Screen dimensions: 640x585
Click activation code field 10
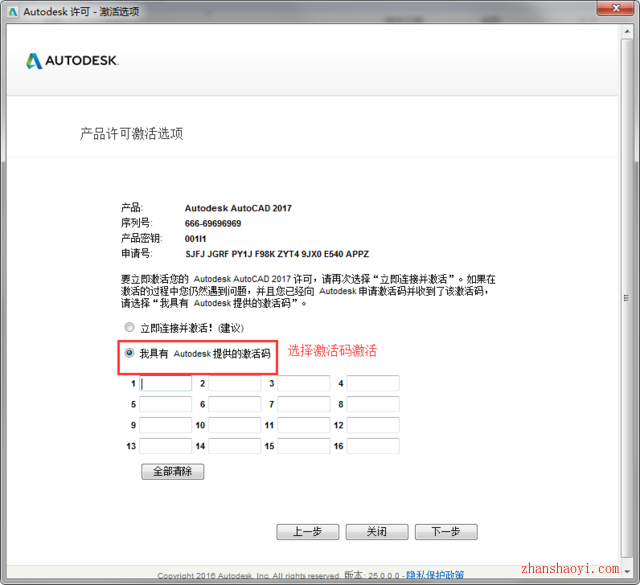pyautogui.click(x=235, y=425)
